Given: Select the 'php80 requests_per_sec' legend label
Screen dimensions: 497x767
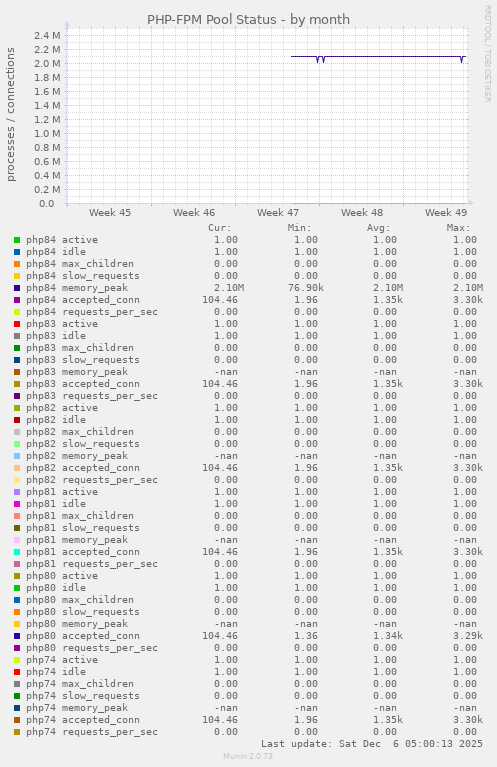Looking at the screenshot, I should click(92, 648).
